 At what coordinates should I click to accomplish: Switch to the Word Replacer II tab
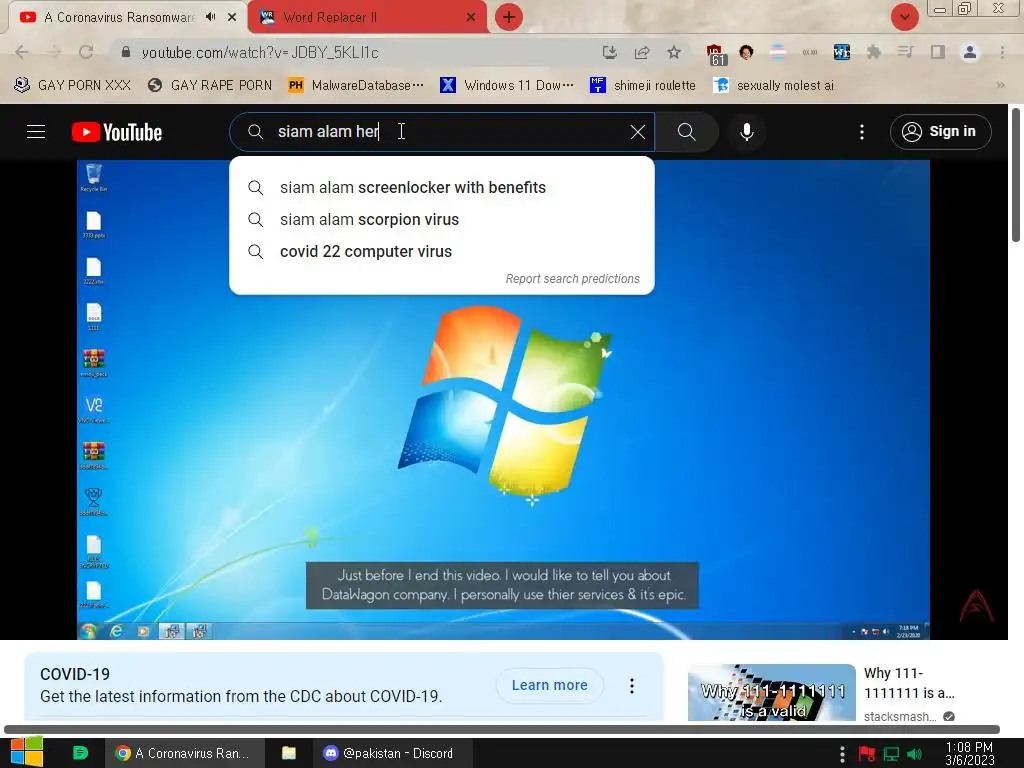click(367, 18)
